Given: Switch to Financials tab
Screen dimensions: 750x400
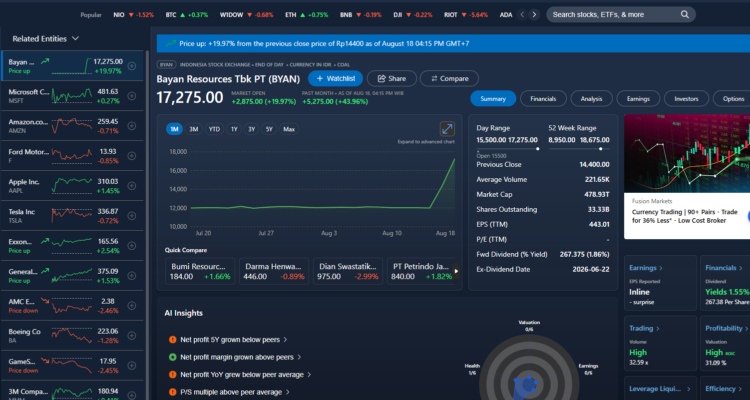Looking at the screenshot, I should click(x=543, y=99).
